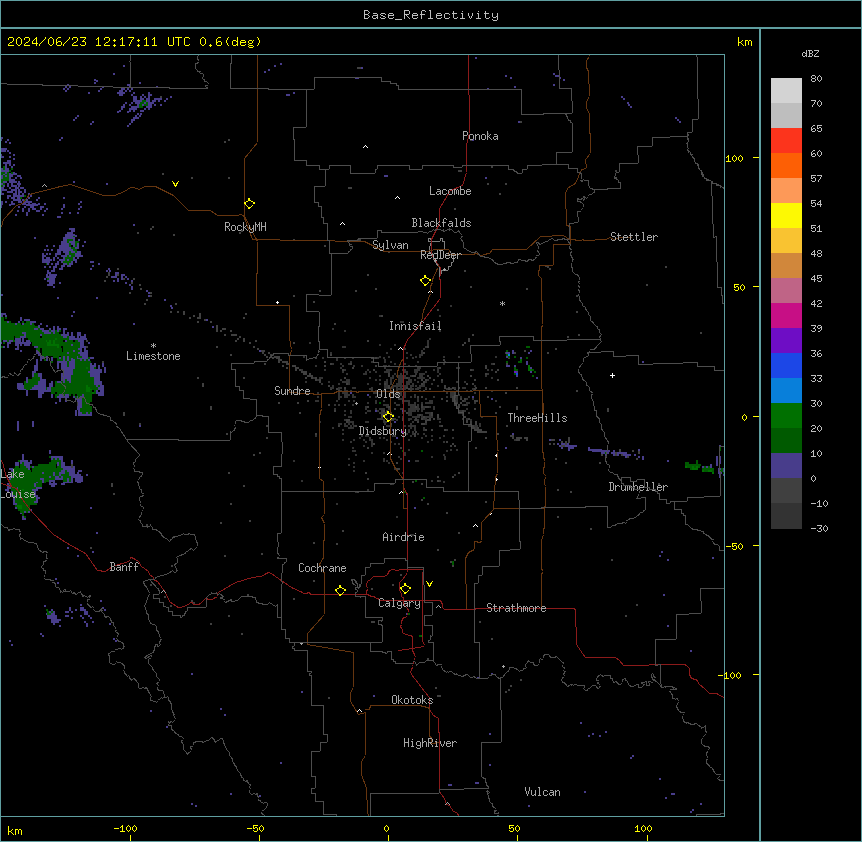This screenshot has height=842, width=862.
Task: Click the dBZ legend heading
Action: (x=810, y=54)
